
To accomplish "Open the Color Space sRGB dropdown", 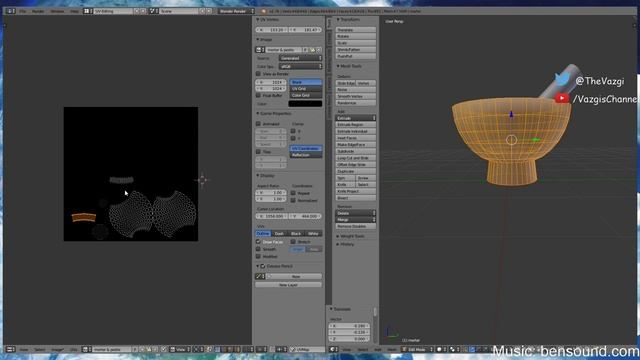I will point(300,66).
